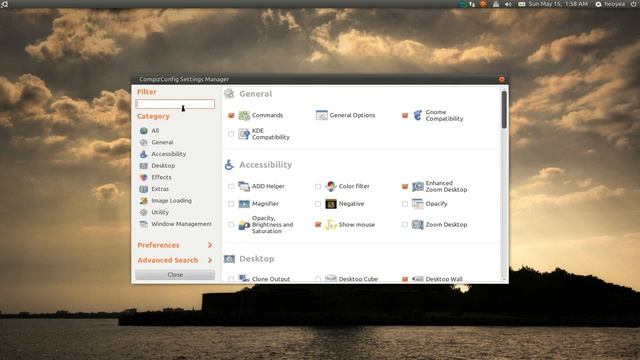Screen dimensions: 640x360
Task: Click the date and time clock
Action: 558,4
